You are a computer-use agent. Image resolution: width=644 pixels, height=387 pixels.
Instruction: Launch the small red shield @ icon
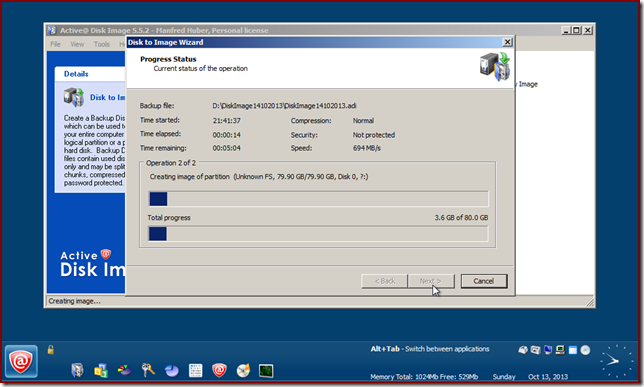tap(219, 371)
